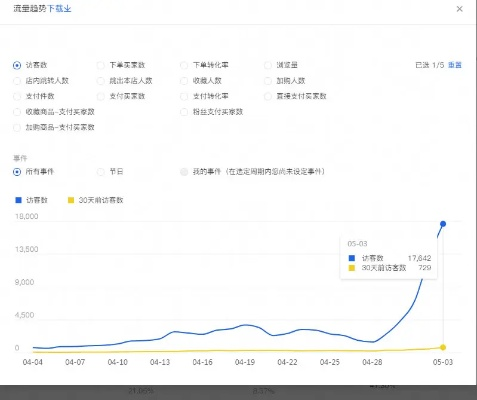Click the blue data point at 05-03
Viewport: 477px width, 400px height.
click(443, 224)
